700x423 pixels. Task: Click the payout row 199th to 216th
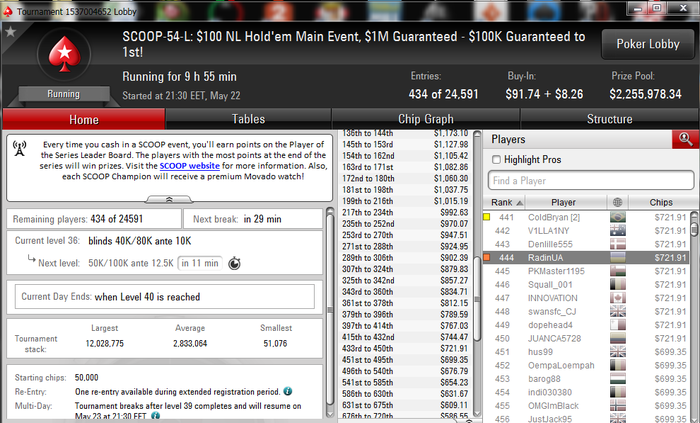pos(405,201)
